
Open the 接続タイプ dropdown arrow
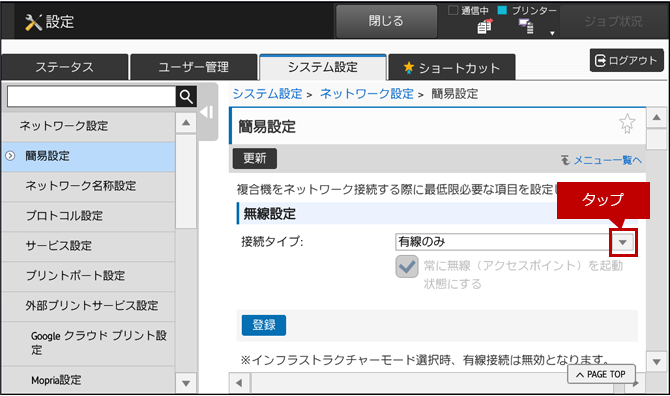[x=623, y=242]
